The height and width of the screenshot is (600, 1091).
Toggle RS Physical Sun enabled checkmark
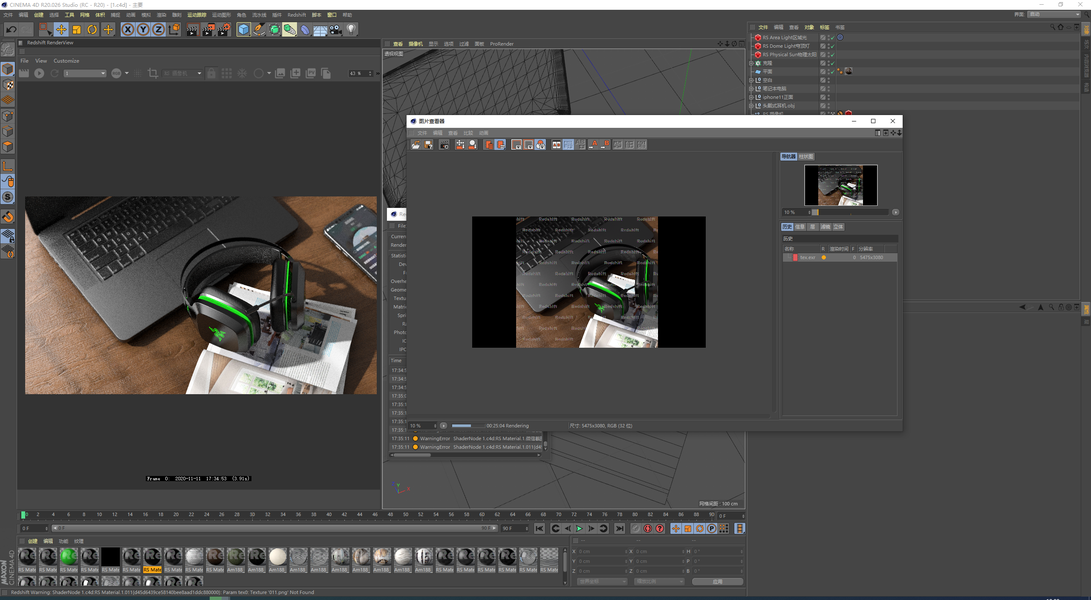pyautogui.click(x=831, y=54)
